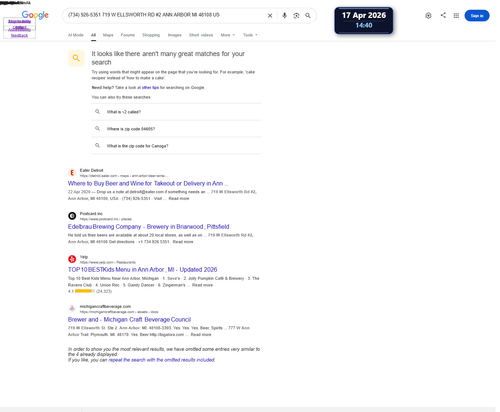Click the Eater Detroit site name
Viewport: 500px width, 412px height.
(91, 170)
